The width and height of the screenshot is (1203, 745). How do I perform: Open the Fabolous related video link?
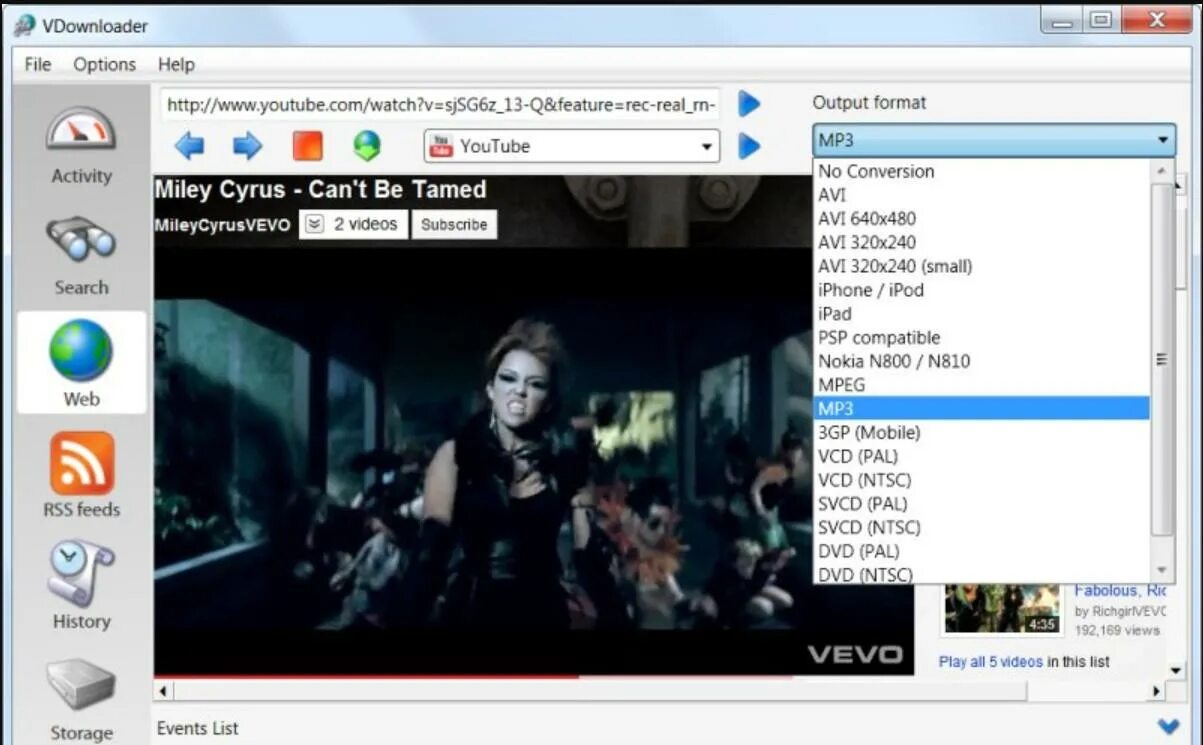1120,591
